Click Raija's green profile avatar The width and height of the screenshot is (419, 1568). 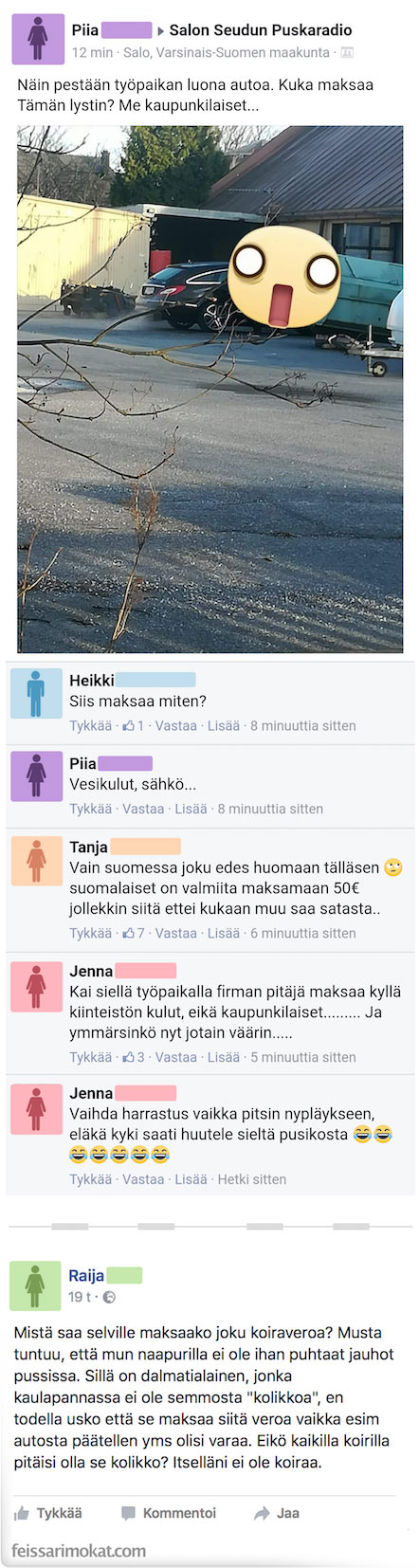coord(35,1285)
